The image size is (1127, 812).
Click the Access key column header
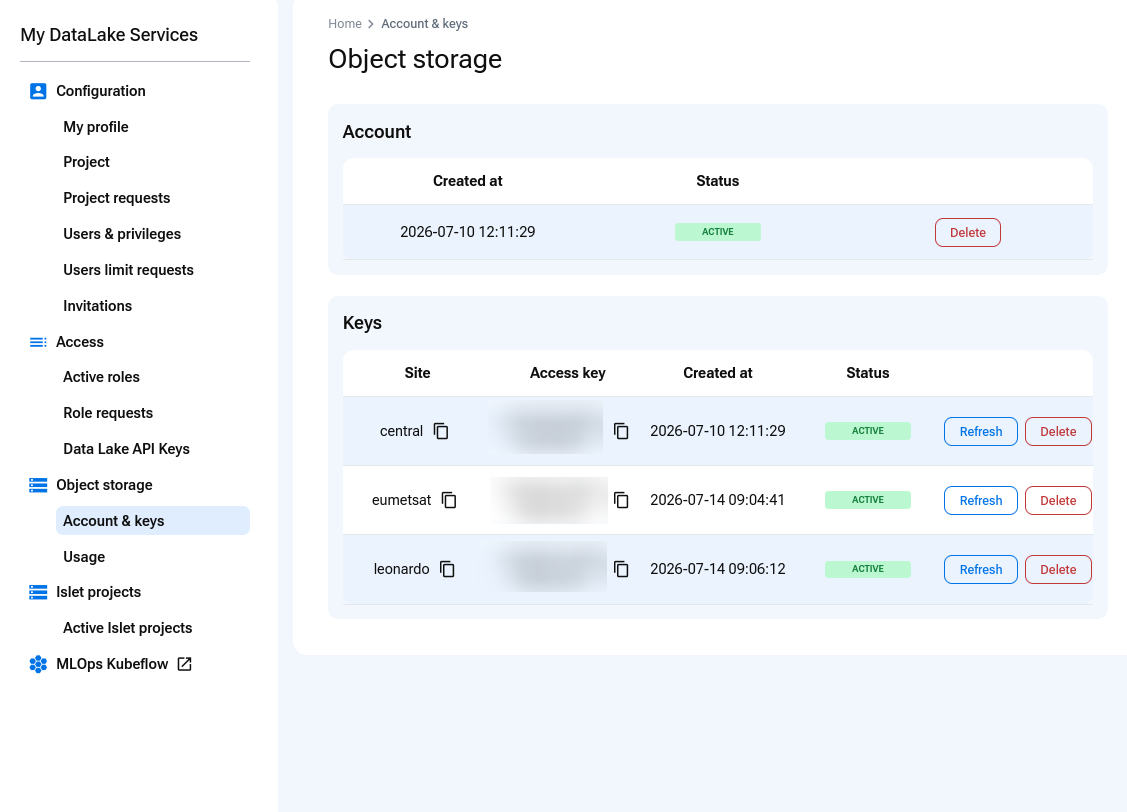click(x=568, y=373)
